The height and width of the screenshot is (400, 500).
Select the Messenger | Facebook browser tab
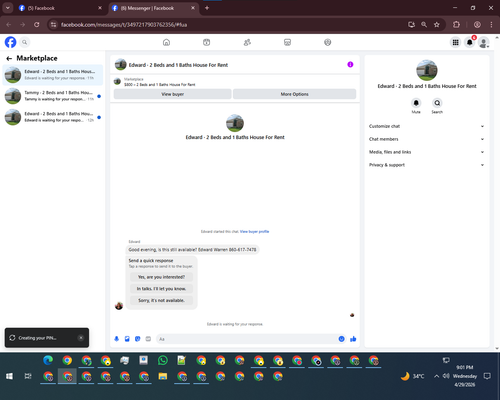coord(153,8)
